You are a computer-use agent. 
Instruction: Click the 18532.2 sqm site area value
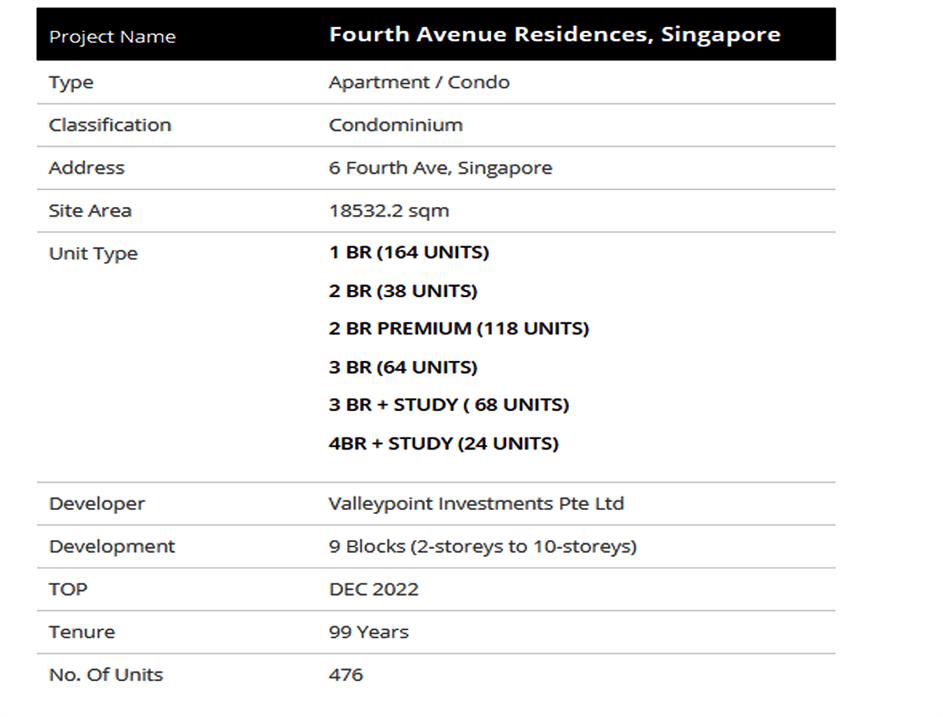388,211
